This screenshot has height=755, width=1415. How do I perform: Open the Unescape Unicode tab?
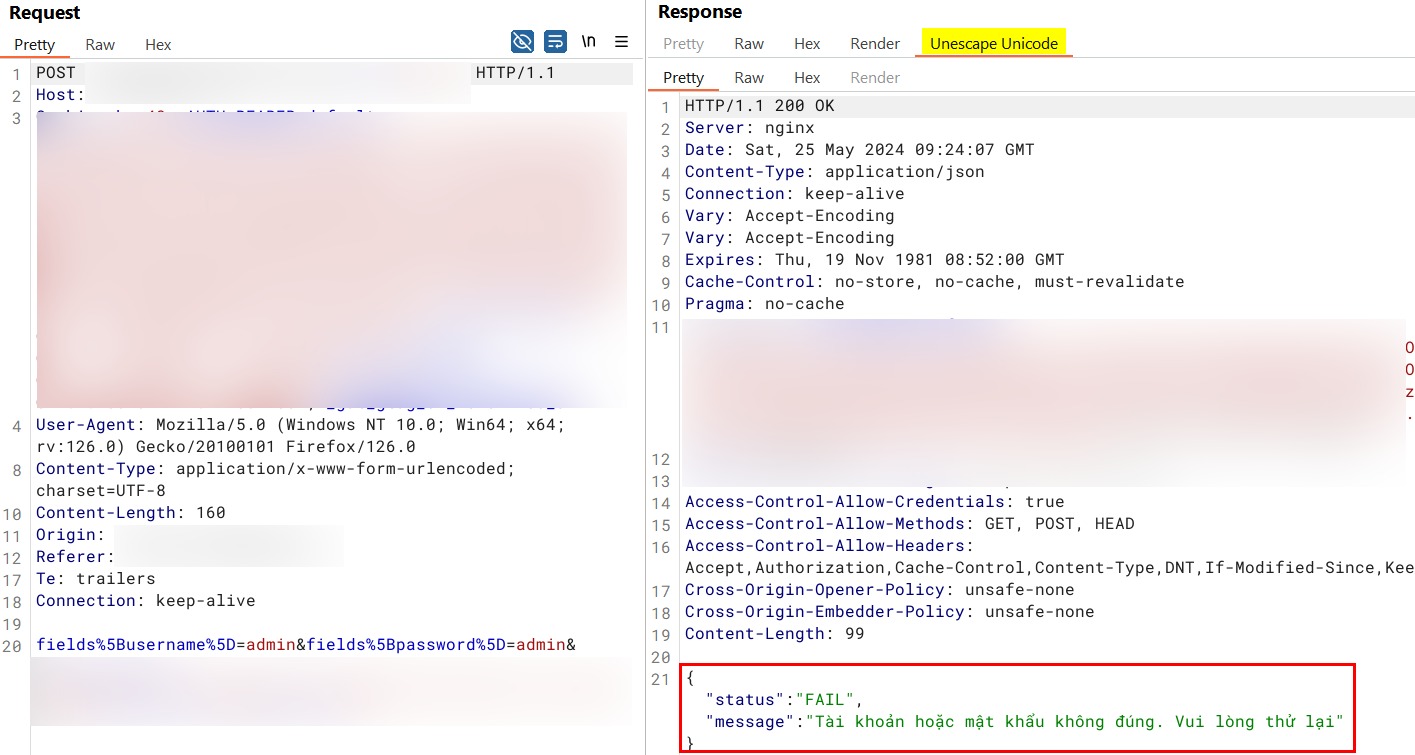[994, 43]
